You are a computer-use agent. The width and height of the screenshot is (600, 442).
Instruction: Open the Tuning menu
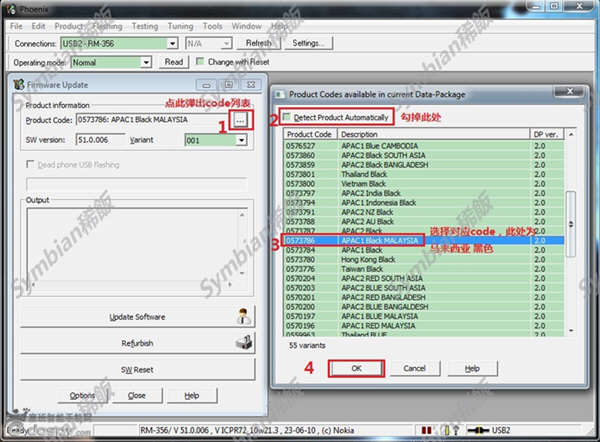point(180,26)
